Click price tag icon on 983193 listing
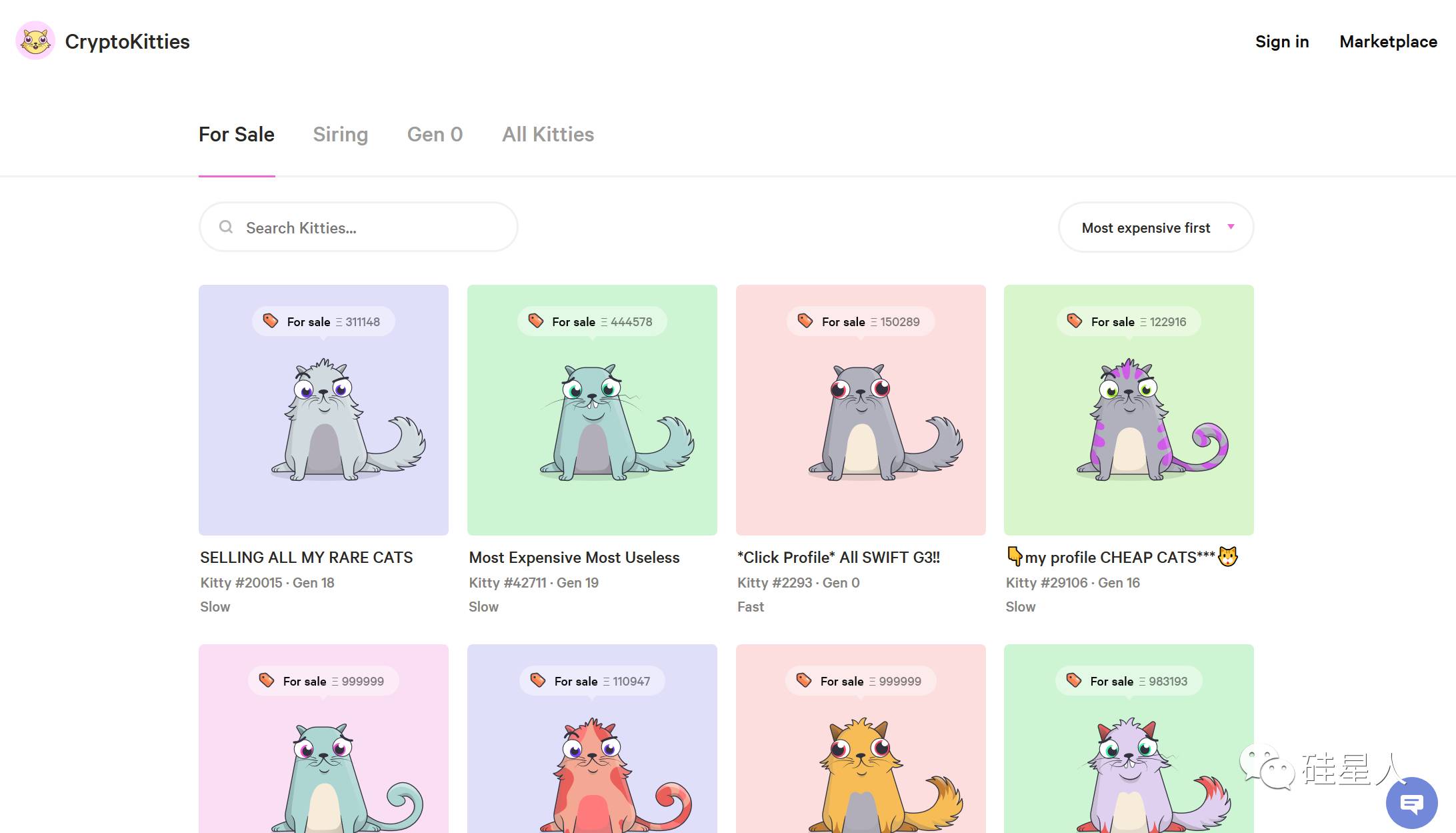Screen dimensions: 1456x833 coord(1073,681)
